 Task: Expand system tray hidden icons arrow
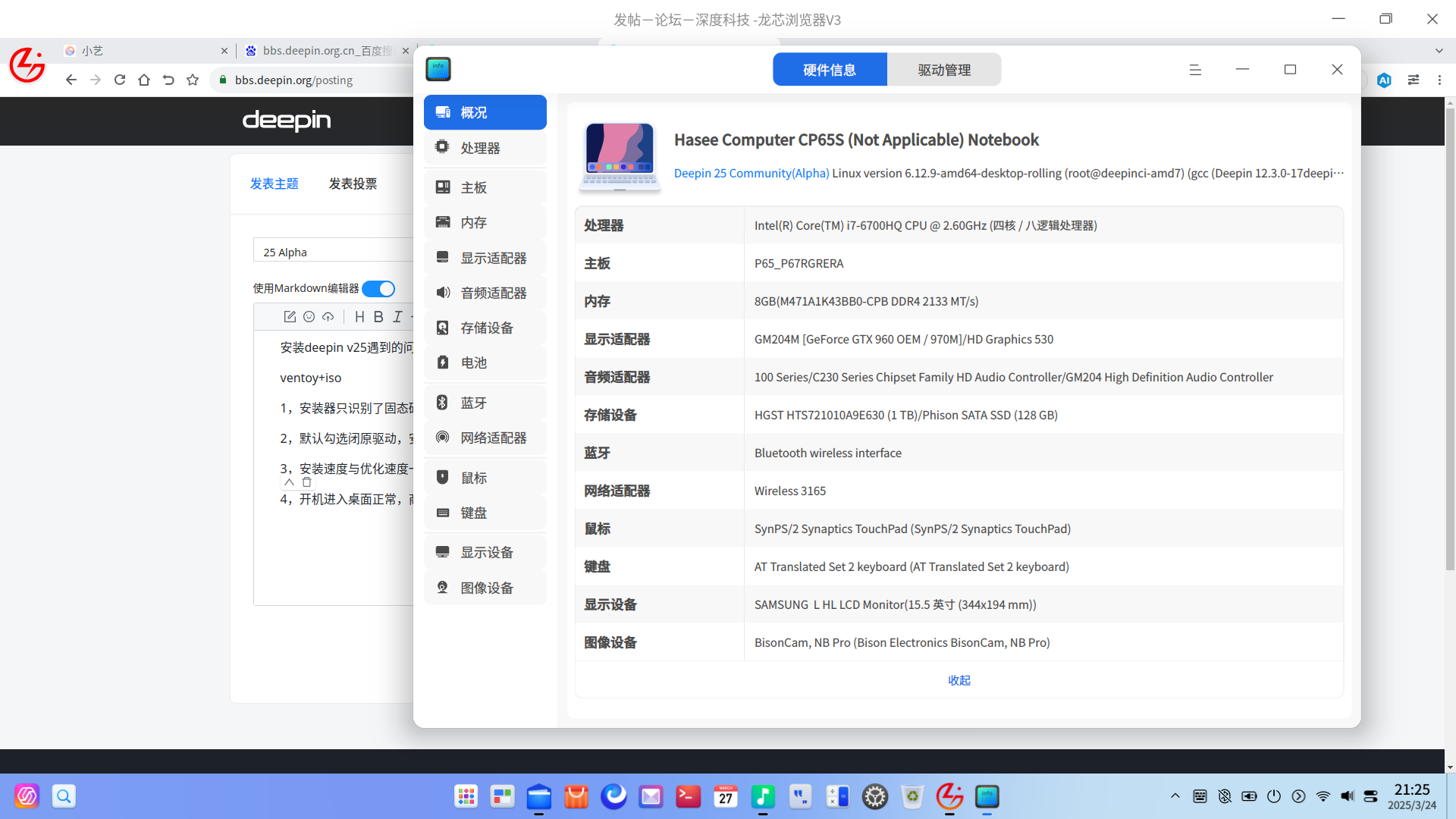(x=1175, y=796)
